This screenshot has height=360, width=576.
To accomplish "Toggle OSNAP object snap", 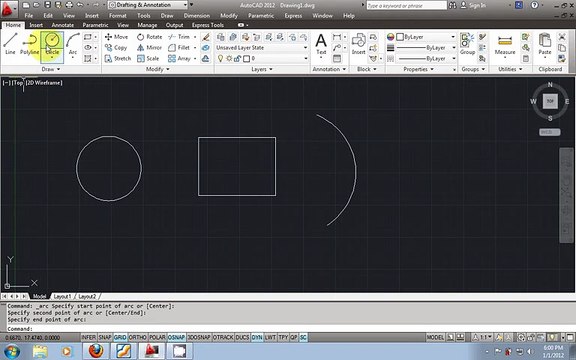I will pos(176,337).
